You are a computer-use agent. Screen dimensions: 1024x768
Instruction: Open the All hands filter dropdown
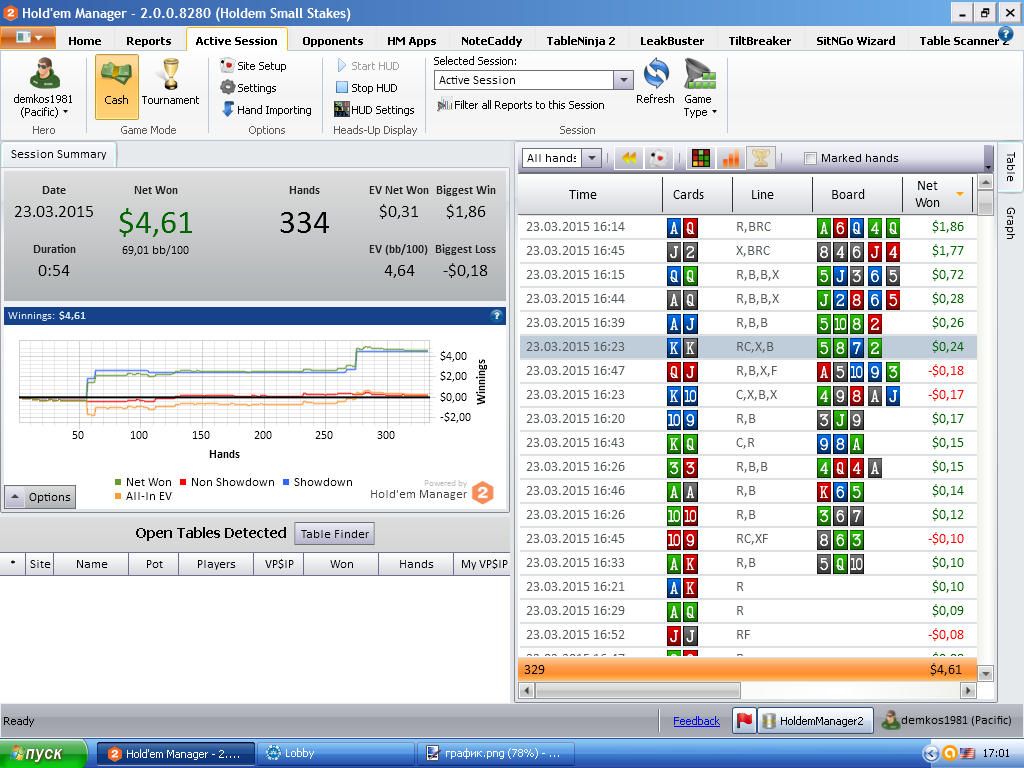pyautogui.click(x=592, y=158)
